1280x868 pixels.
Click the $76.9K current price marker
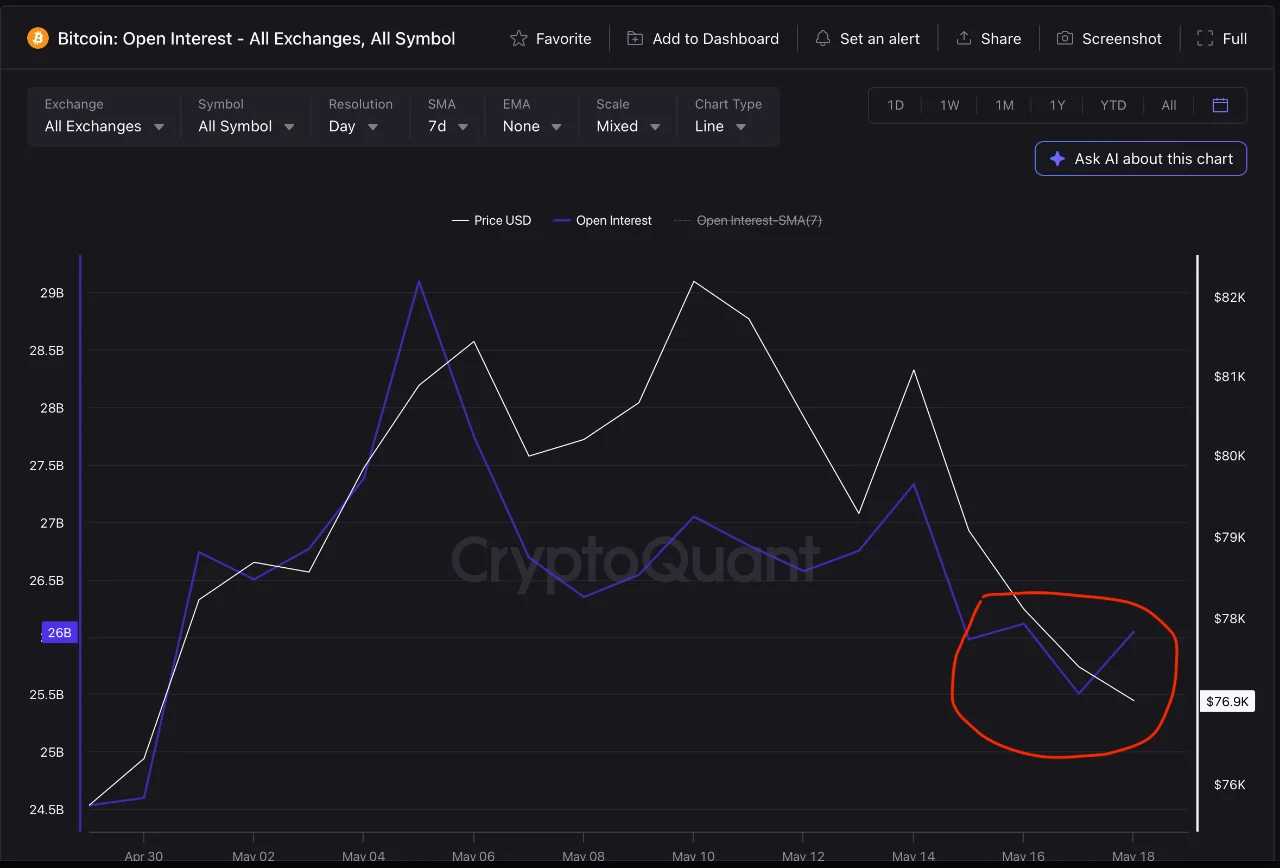(x=1226, y=701)
